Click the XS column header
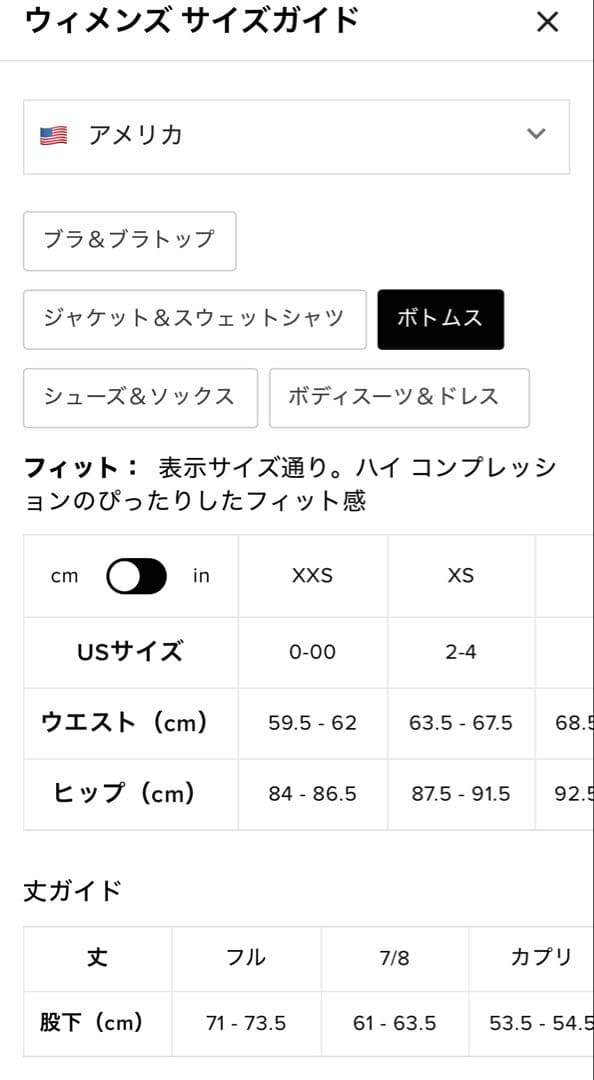The height and width of the screenshot is (1080, 594). pos(461,576)
